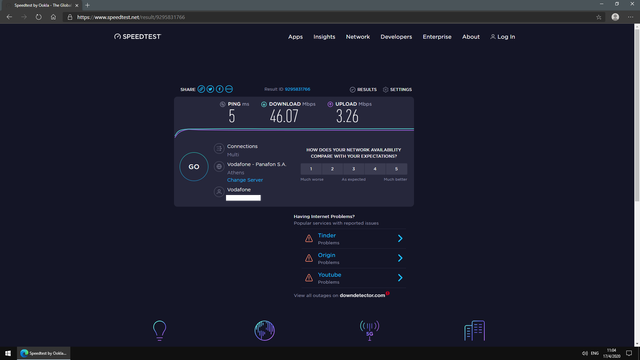Open Windows Start menu
Image resolution: width=640 pixels, height=360 pixels.
8,353
